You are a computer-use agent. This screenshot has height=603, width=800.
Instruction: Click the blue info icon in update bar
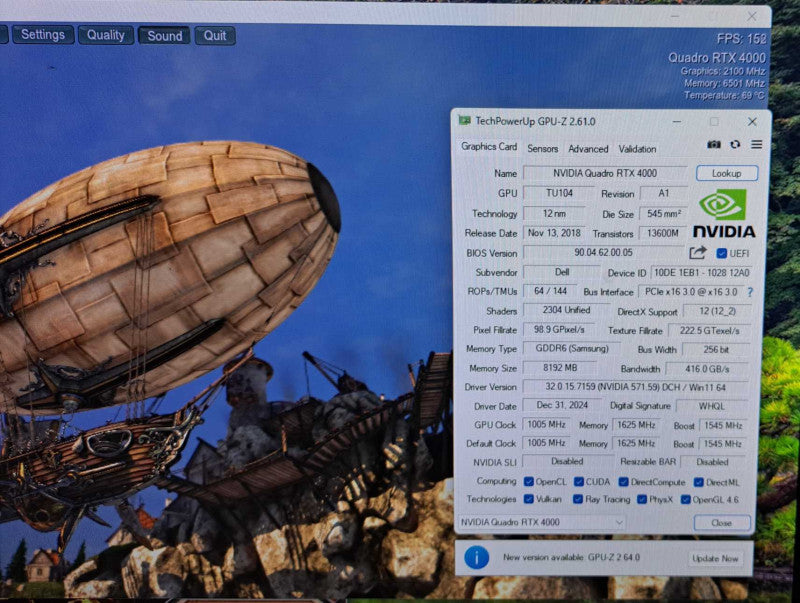477,558
